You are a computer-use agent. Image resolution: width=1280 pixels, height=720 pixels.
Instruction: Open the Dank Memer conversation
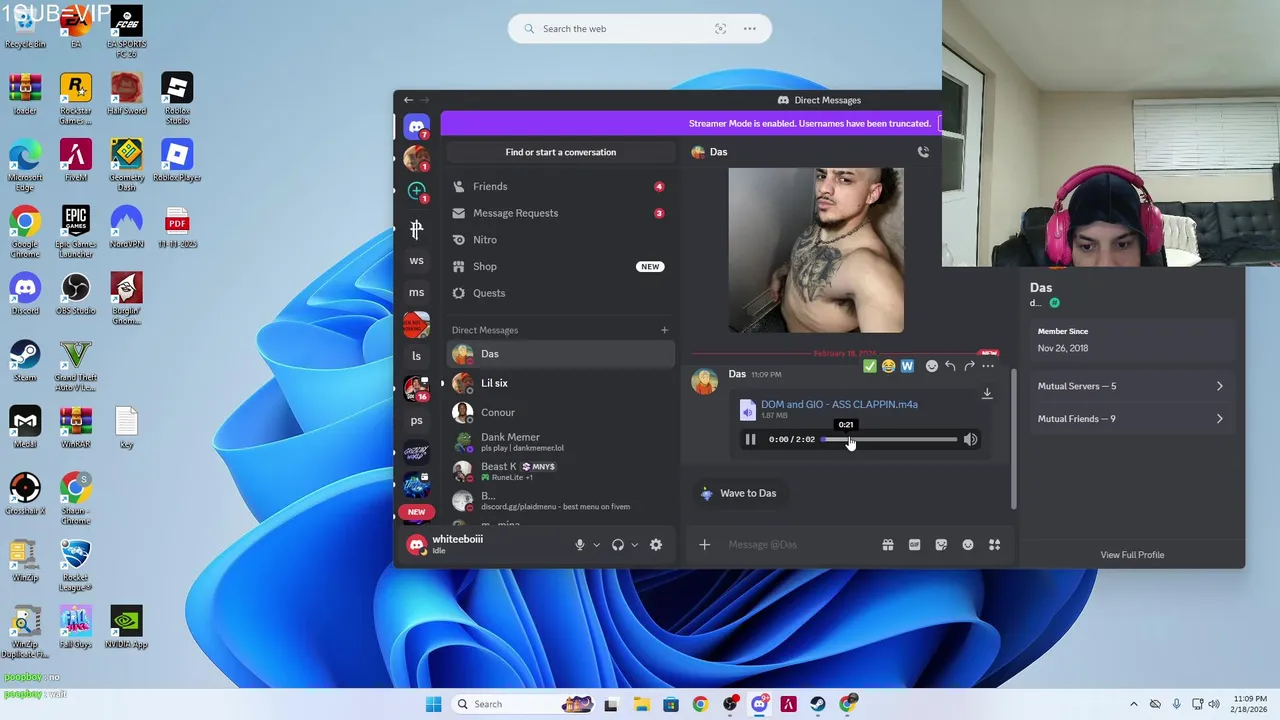click(x=561, y=442)
